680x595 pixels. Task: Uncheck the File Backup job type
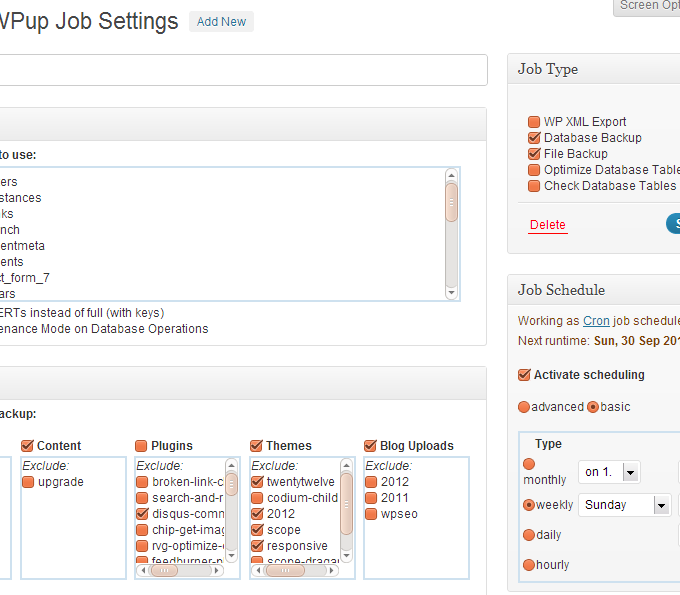pyautogui.click(x=534, y=154)
